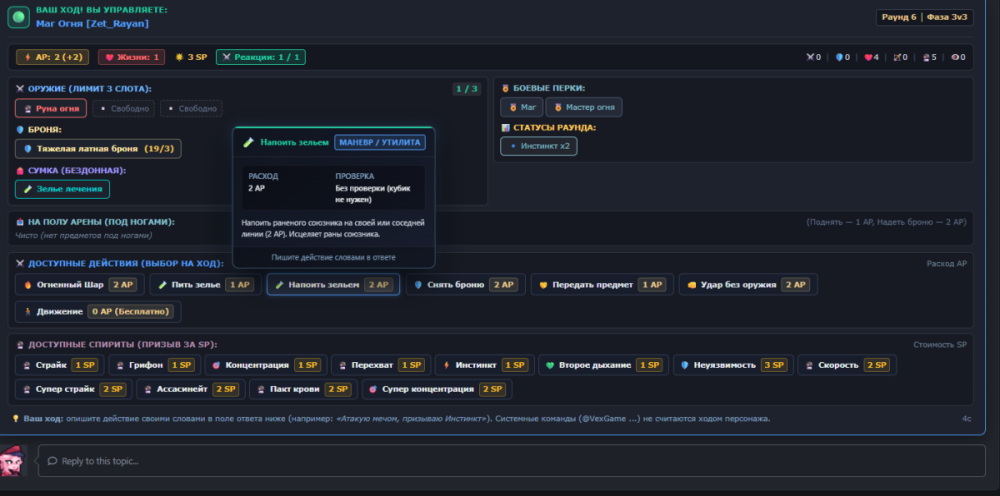1000x496 pixels.
Task: Click the Снять броню shield action
Action: (466, 284)
